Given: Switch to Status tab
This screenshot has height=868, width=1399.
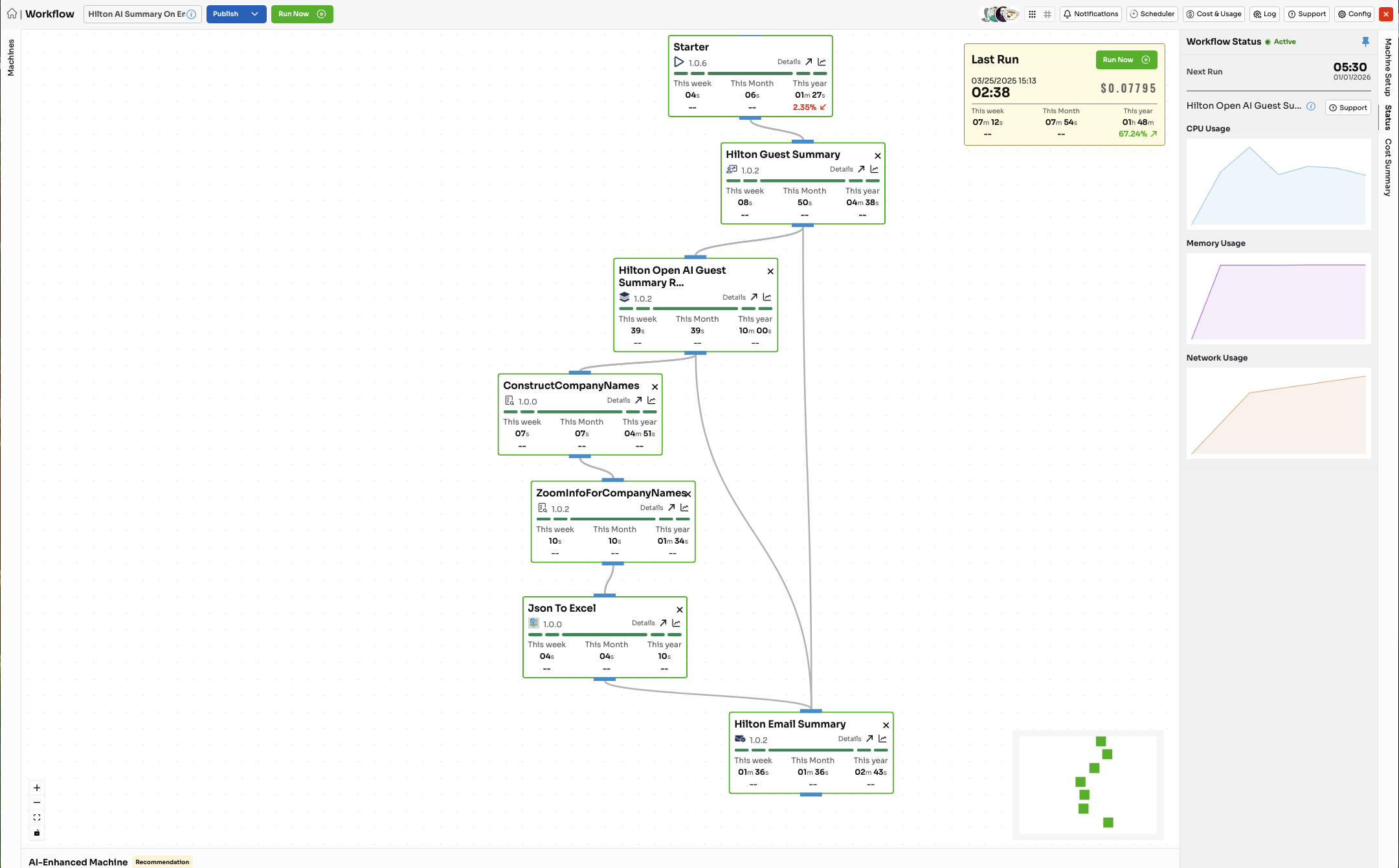Looking at the screenshot, I should tap(1388, 117).
